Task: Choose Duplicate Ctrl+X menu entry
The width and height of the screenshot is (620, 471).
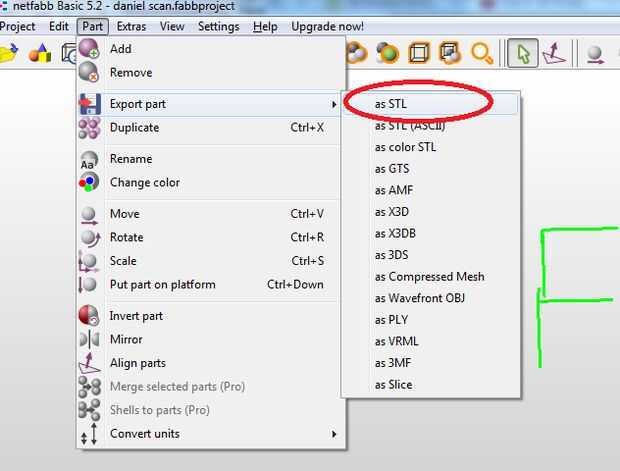Action: pyautogui.click(x=211, y=128)
